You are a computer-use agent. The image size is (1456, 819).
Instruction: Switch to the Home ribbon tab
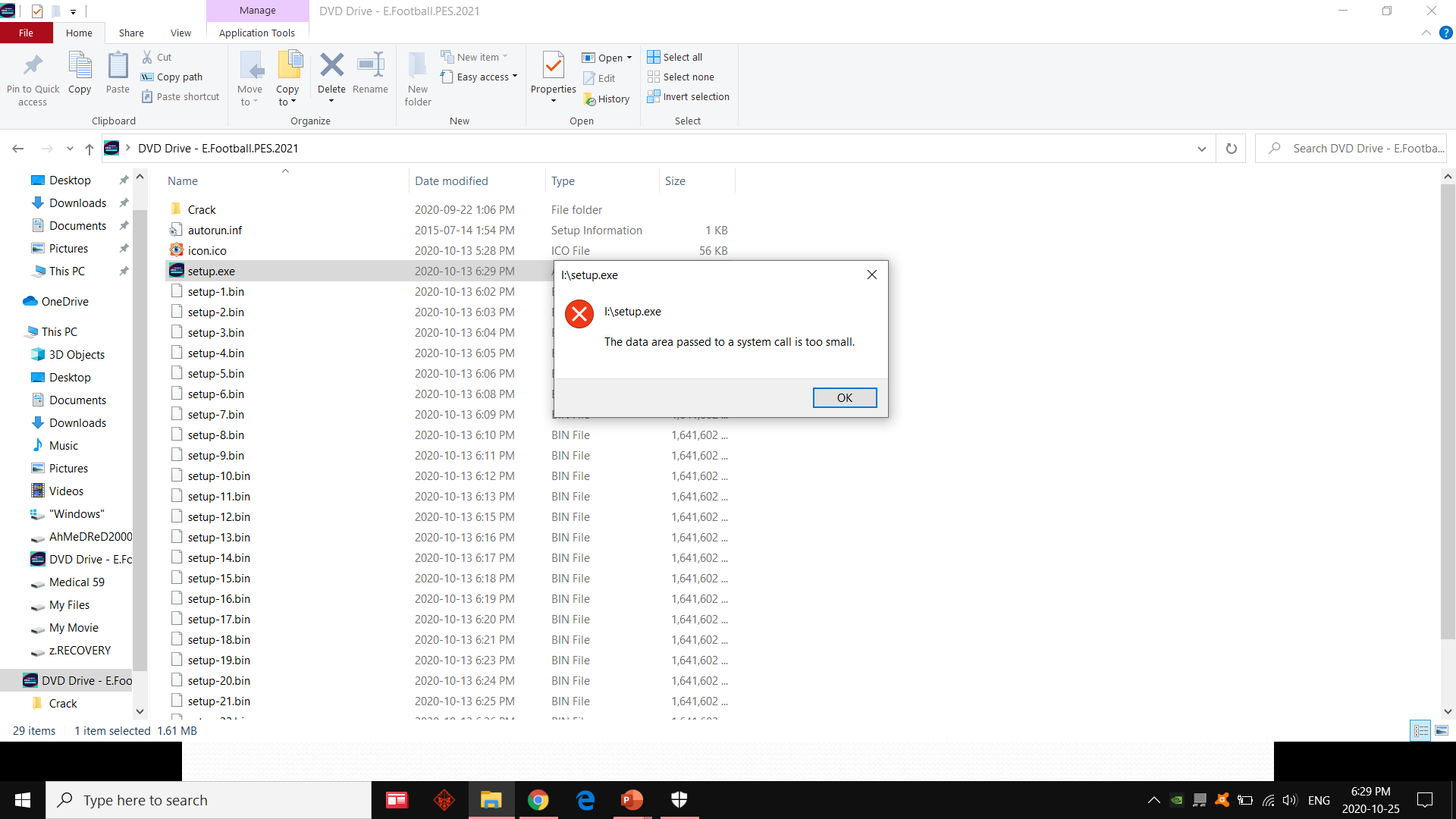tap(79, 33)
